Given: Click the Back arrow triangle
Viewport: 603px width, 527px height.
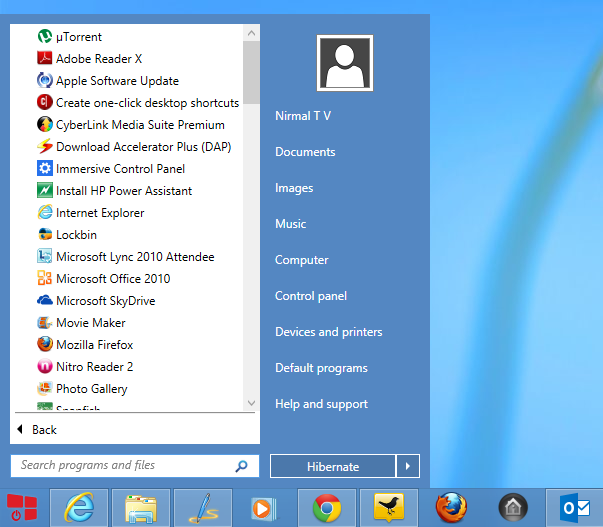Looking at the screenshot, I should 20,429.
